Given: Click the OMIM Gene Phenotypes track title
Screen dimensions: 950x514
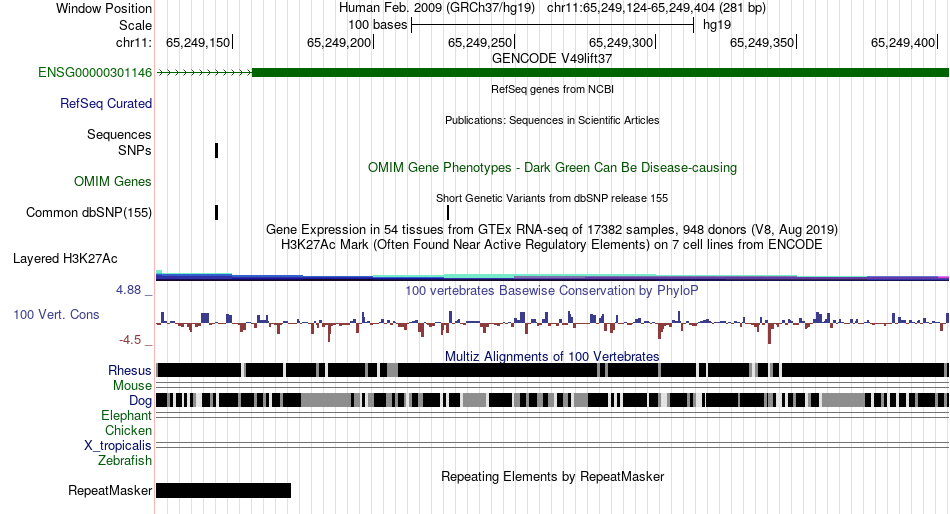Looking at the screenshot, I should click(x=552, y=167).
